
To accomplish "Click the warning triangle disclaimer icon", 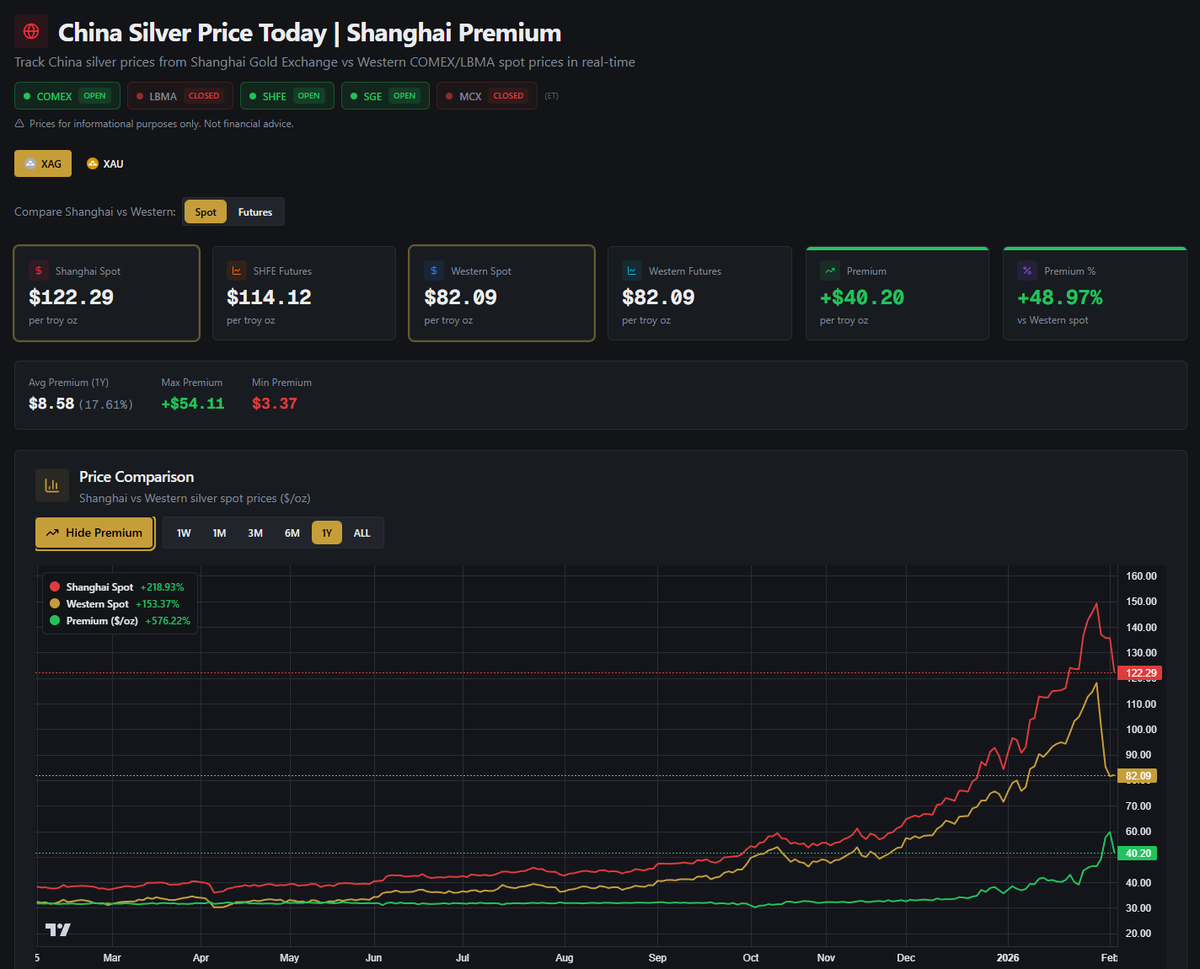I will tap(19, 124).
